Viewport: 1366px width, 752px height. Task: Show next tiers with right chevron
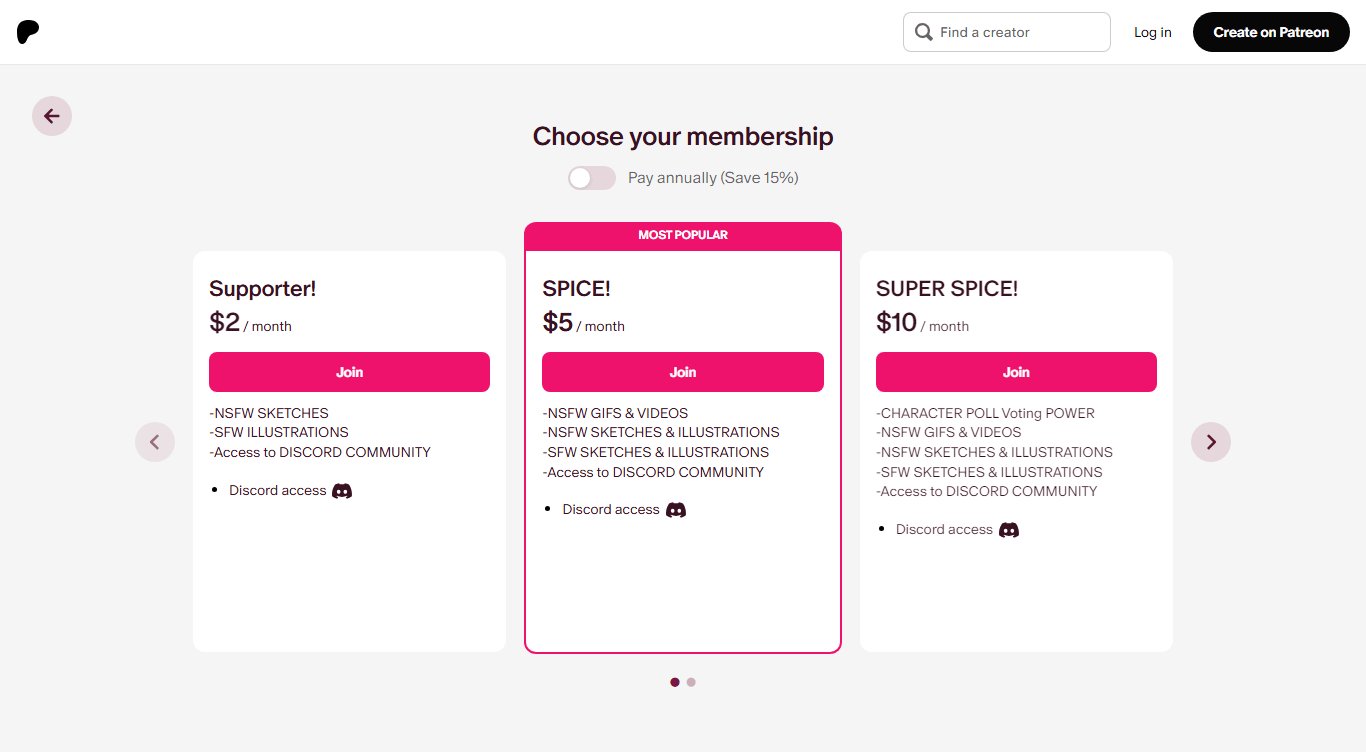click(1211, 442)
